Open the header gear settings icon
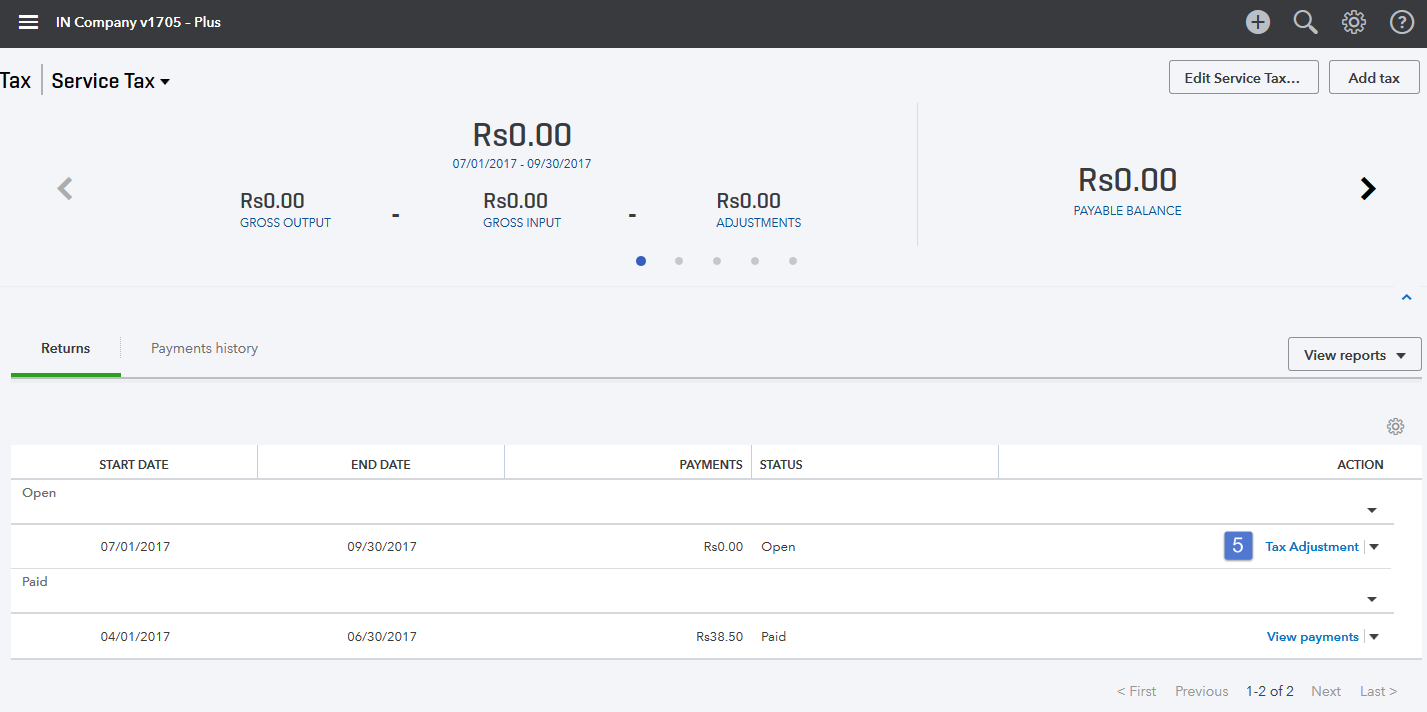 tap(1354, 22)
